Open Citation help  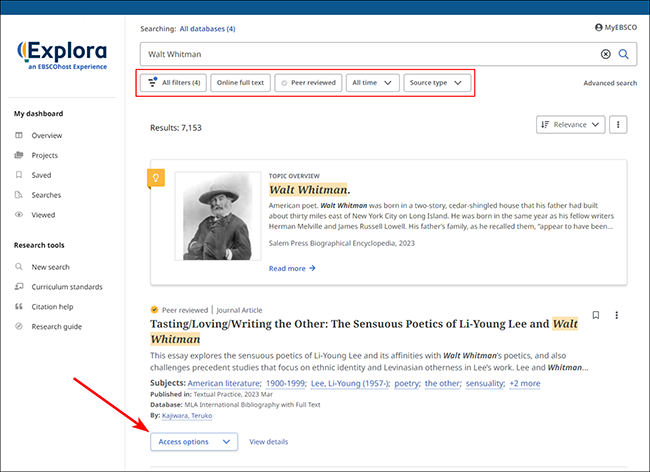[x=52, y=307]
